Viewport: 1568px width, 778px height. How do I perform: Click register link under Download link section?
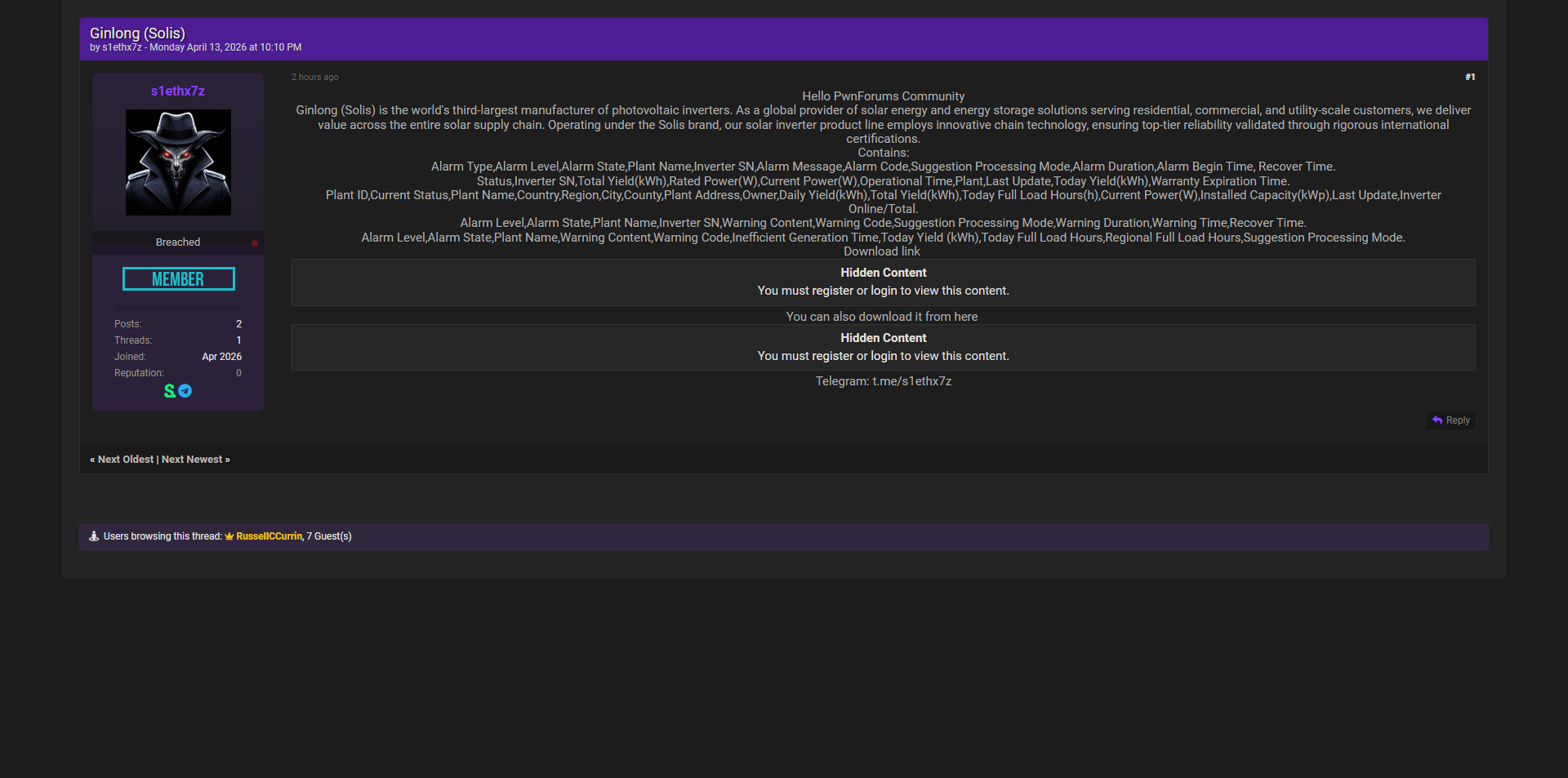[x=832, y=291]
